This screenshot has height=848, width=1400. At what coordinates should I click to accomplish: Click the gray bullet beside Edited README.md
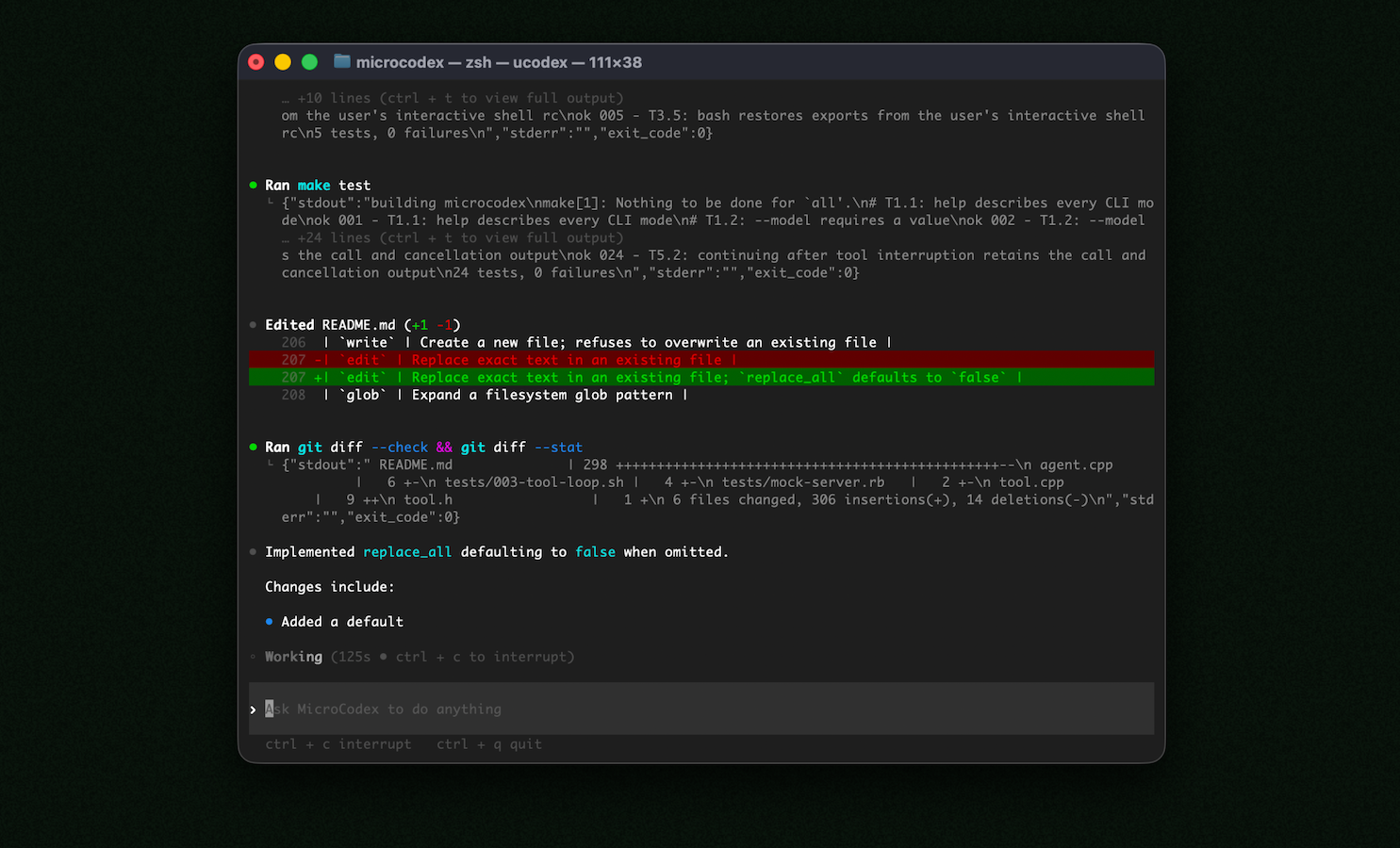click(253, 325)
